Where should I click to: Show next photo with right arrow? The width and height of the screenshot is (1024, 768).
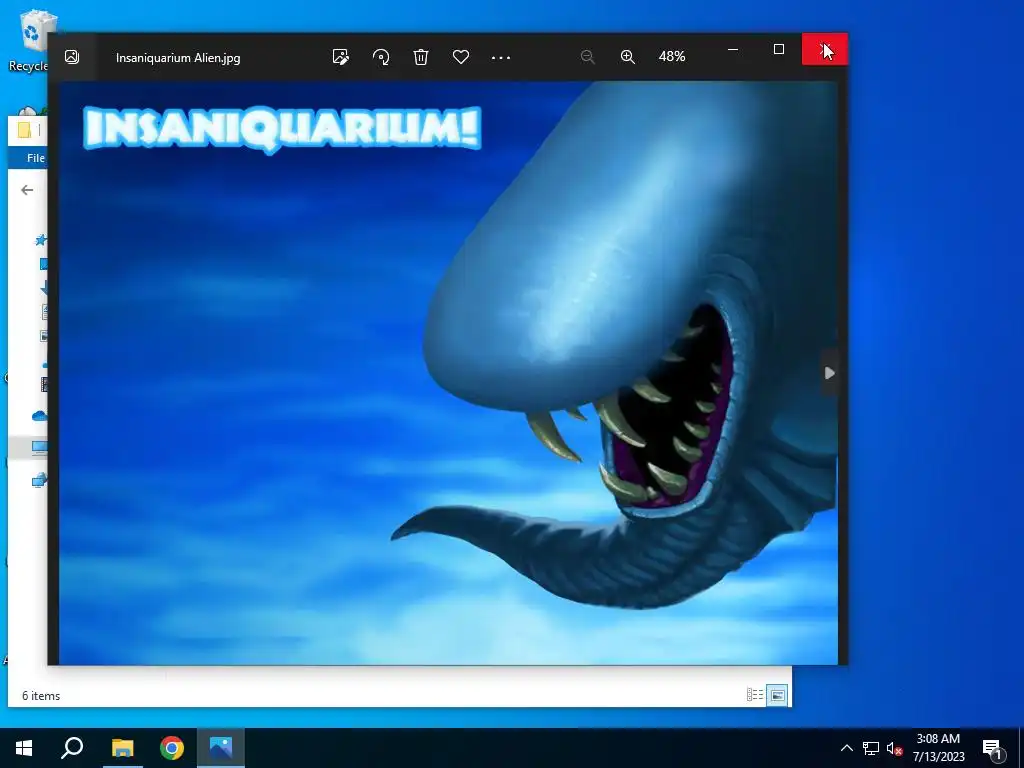point(829,373)
